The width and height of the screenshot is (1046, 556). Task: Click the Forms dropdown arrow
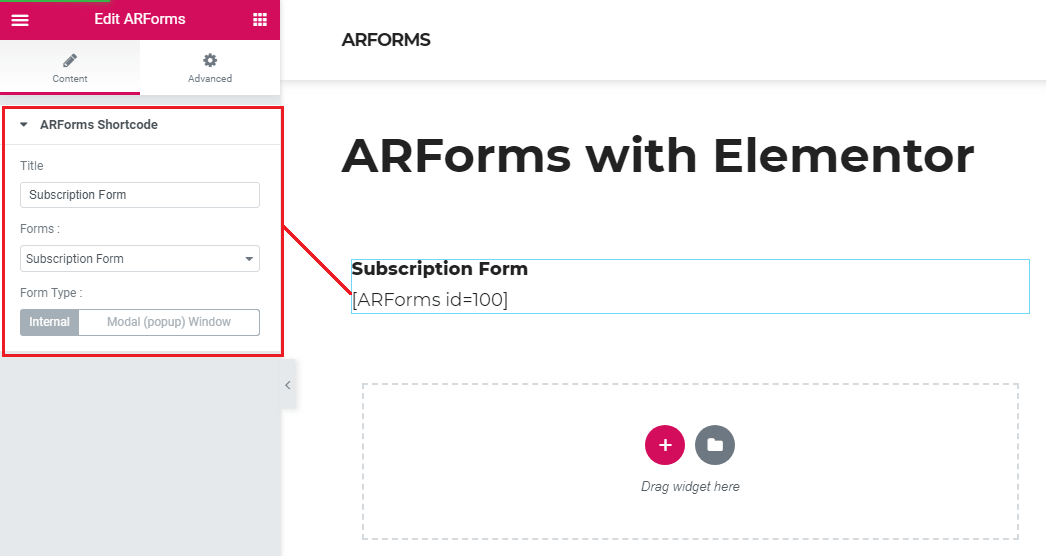tap(249, 259)
